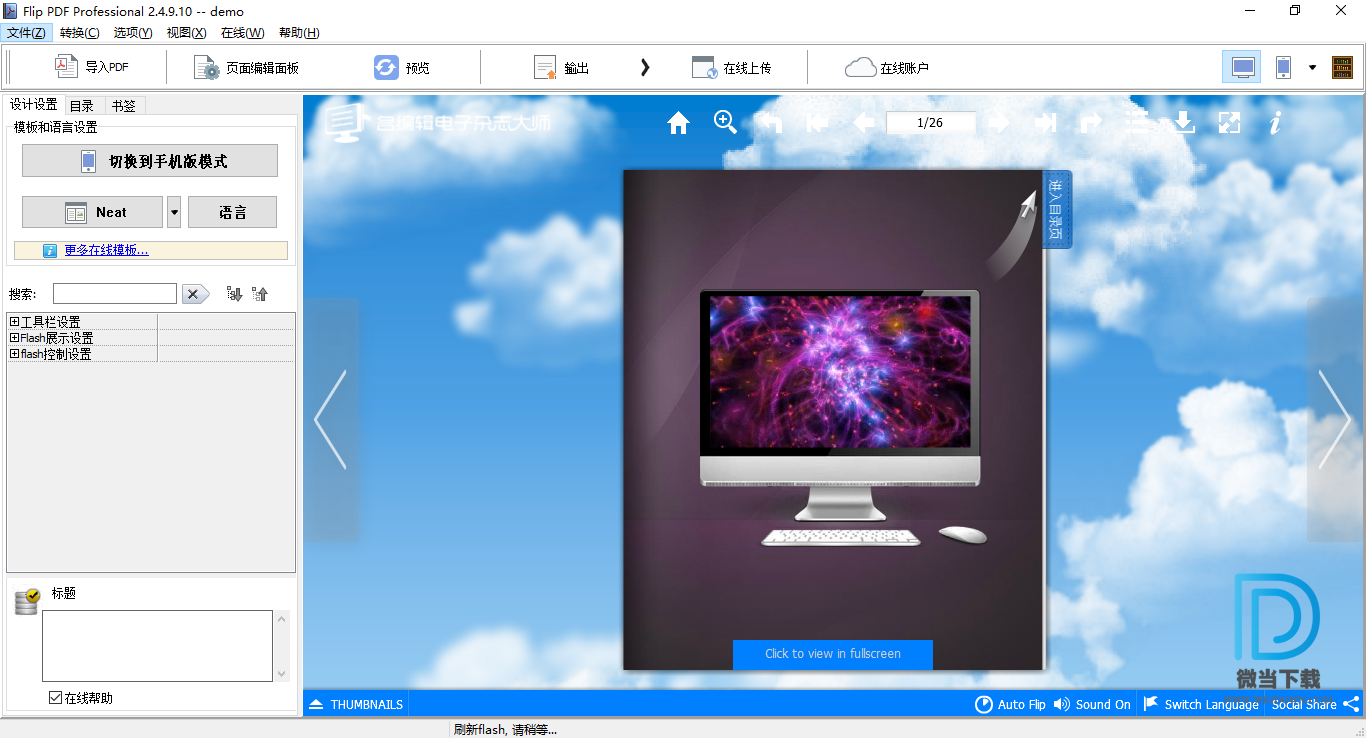Screen dimensions: 1366x738
Task: Expand the THUMBNAILS panel
Action: 356,704
